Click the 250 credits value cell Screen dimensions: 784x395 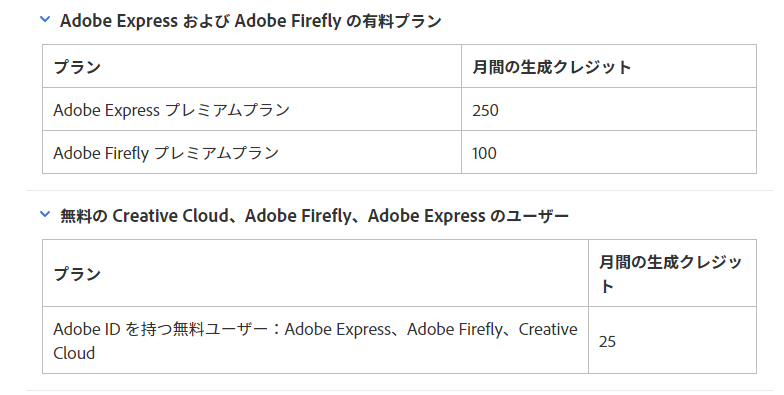point(608,110)
